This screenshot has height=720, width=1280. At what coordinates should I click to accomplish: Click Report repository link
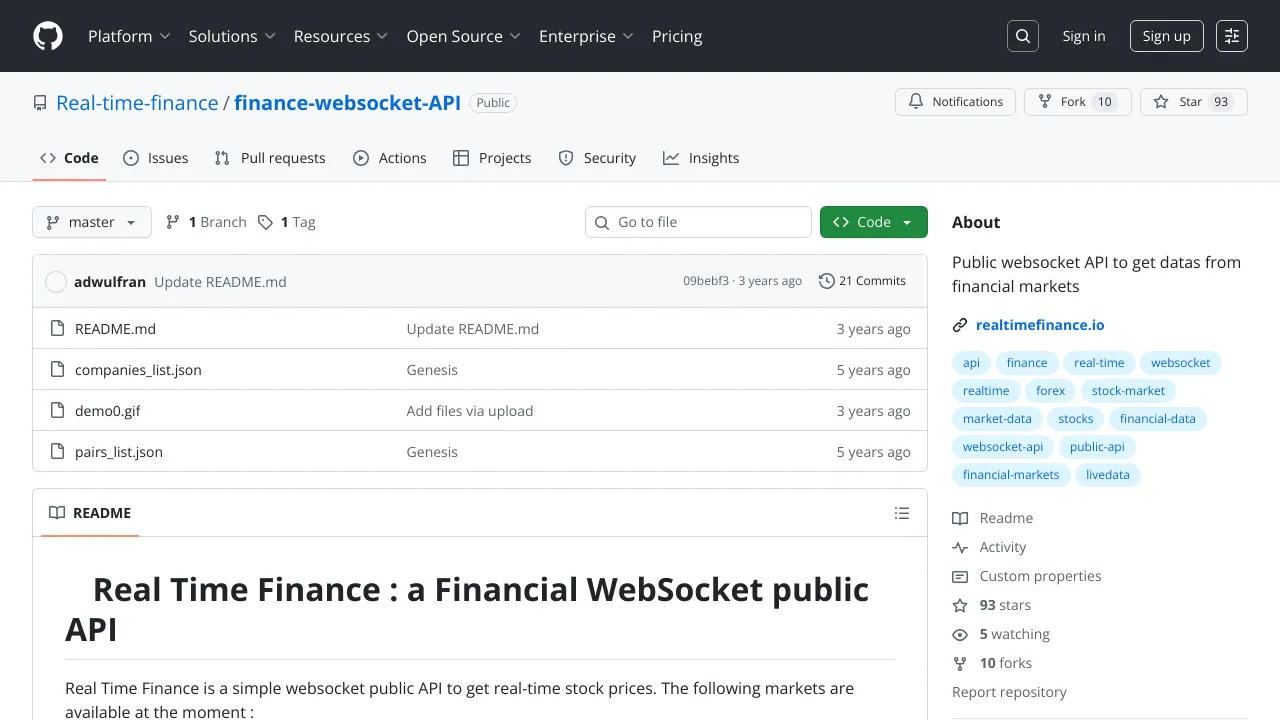(1009, 692)
